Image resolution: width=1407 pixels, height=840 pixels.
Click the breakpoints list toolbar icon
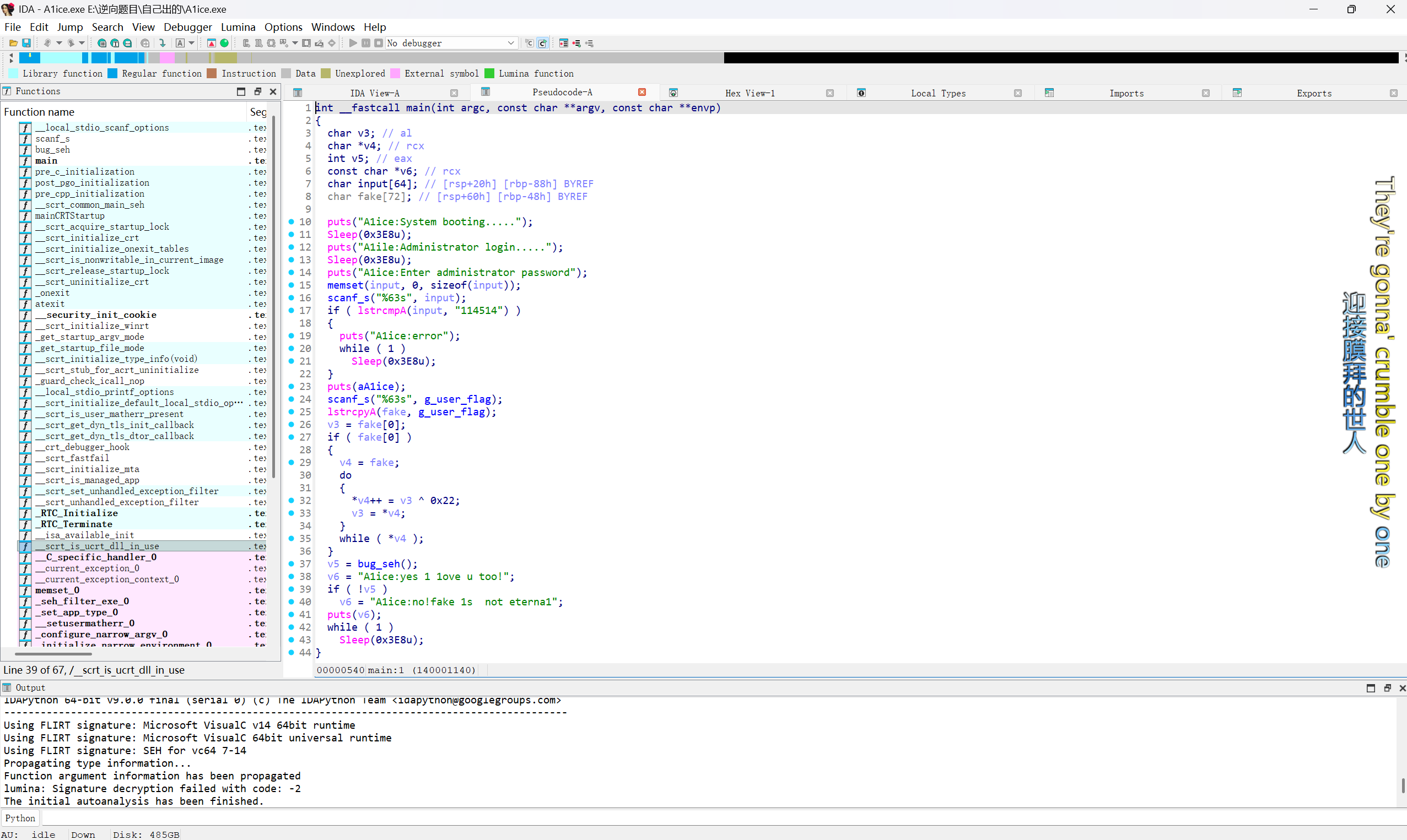563,43
